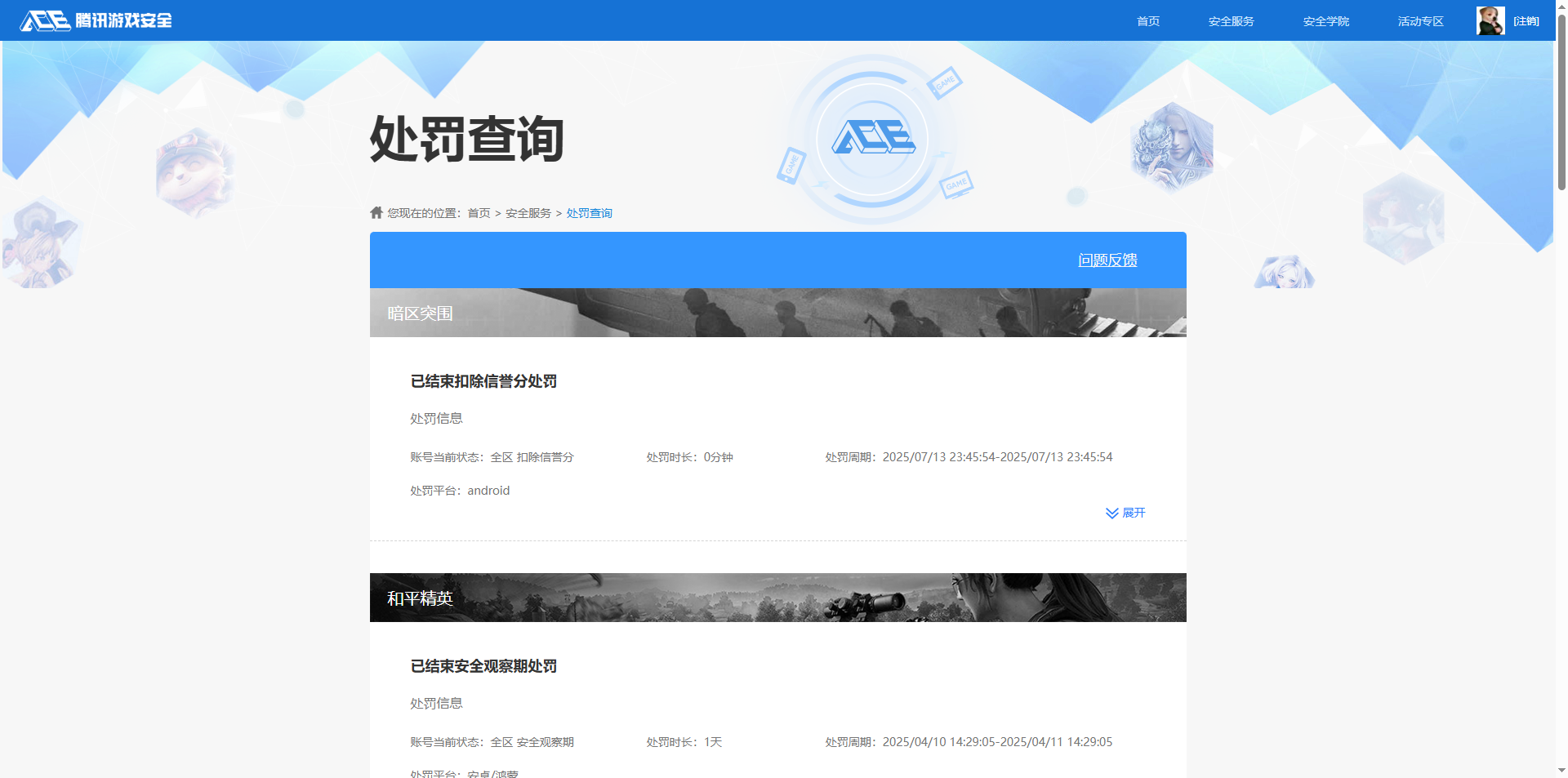Viewport: 1568px width, 778px height.
Task: Click the 问题反馈 link
Action: (1107, 260)
